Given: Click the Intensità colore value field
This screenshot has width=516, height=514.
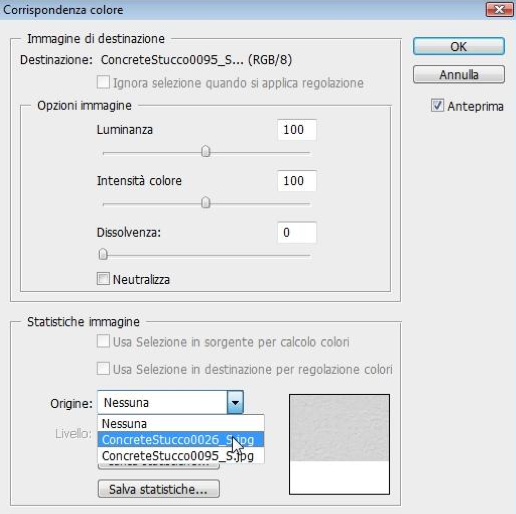Looking at the screenshot, I should click(296, 181).
